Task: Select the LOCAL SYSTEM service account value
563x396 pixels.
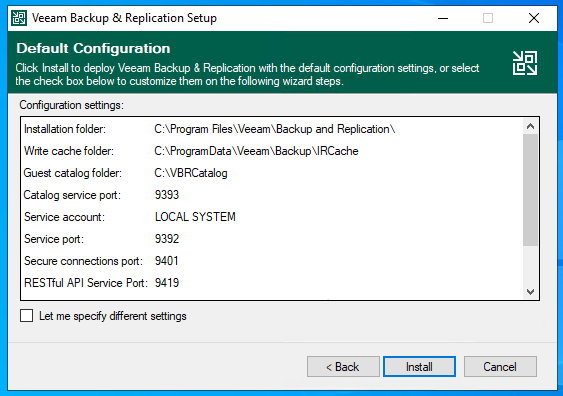Action: [x=195, y=217]
